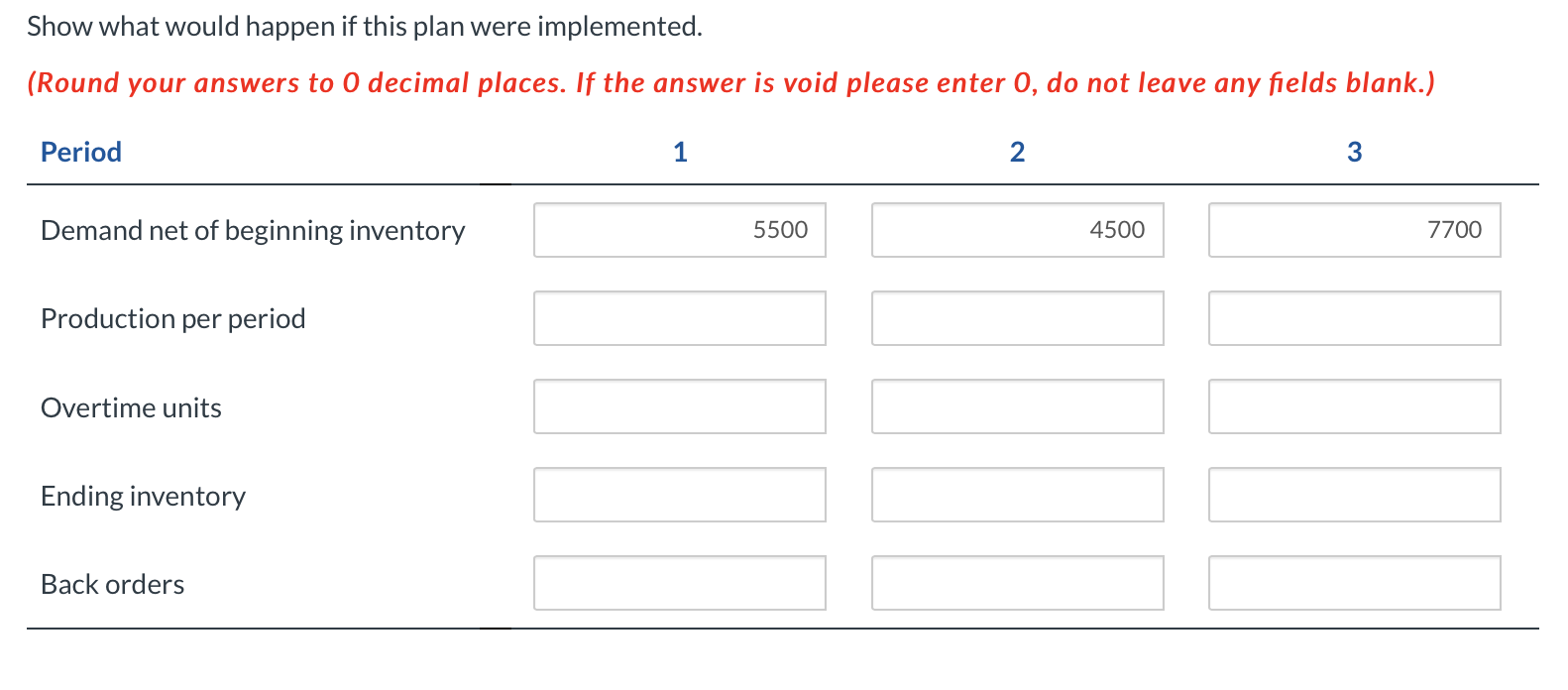Viewport: 1568px width, 690px height.
Task: Select the Period 2 demand field showing 4500
Action: 1017,229
